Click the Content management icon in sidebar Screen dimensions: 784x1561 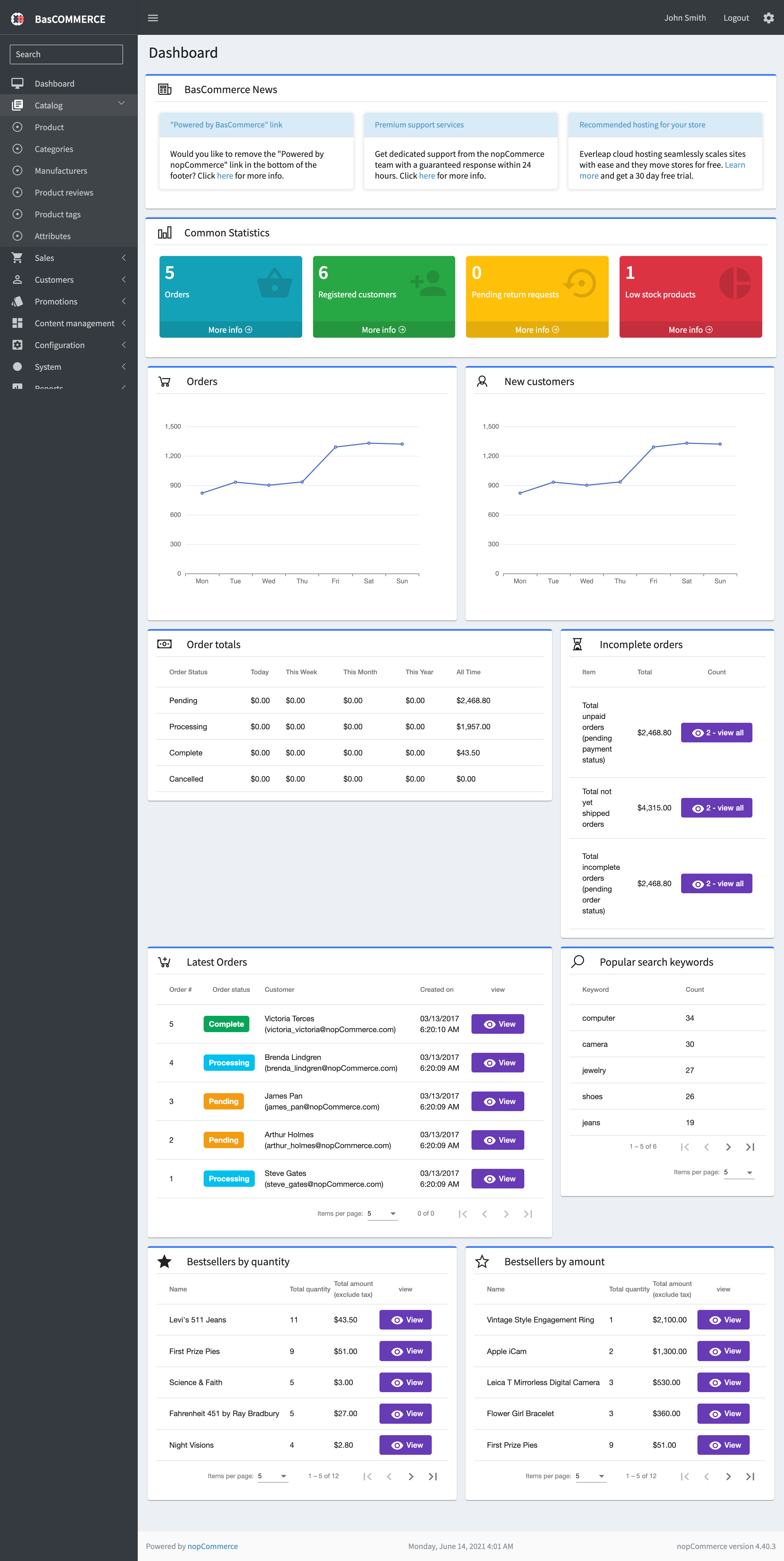pyautogui.click(x=17, y=323)
